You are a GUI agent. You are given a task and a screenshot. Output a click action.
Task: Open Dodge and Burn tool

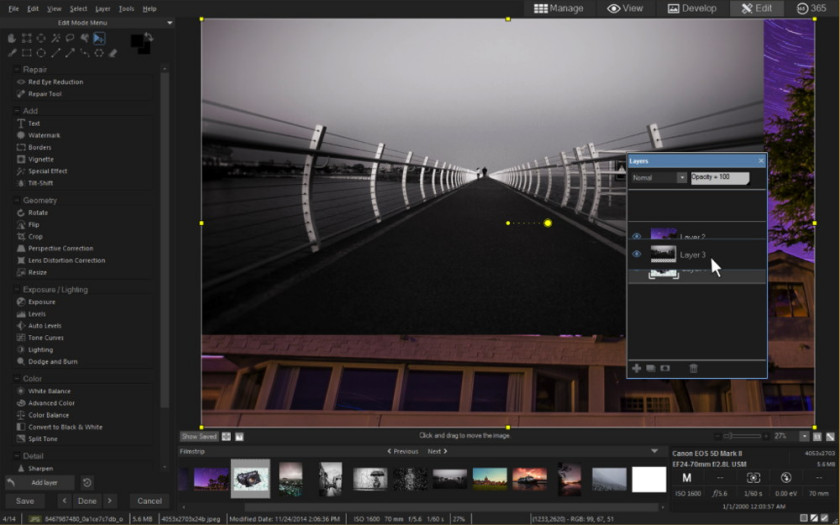47,362
